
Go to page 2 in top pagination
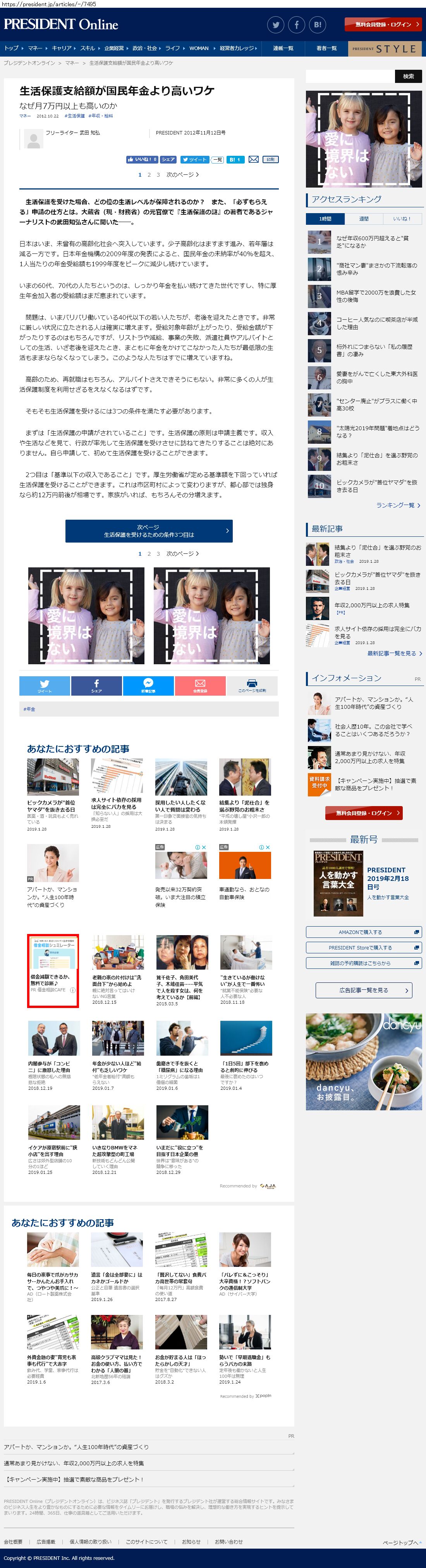click(x=149, y=175)
